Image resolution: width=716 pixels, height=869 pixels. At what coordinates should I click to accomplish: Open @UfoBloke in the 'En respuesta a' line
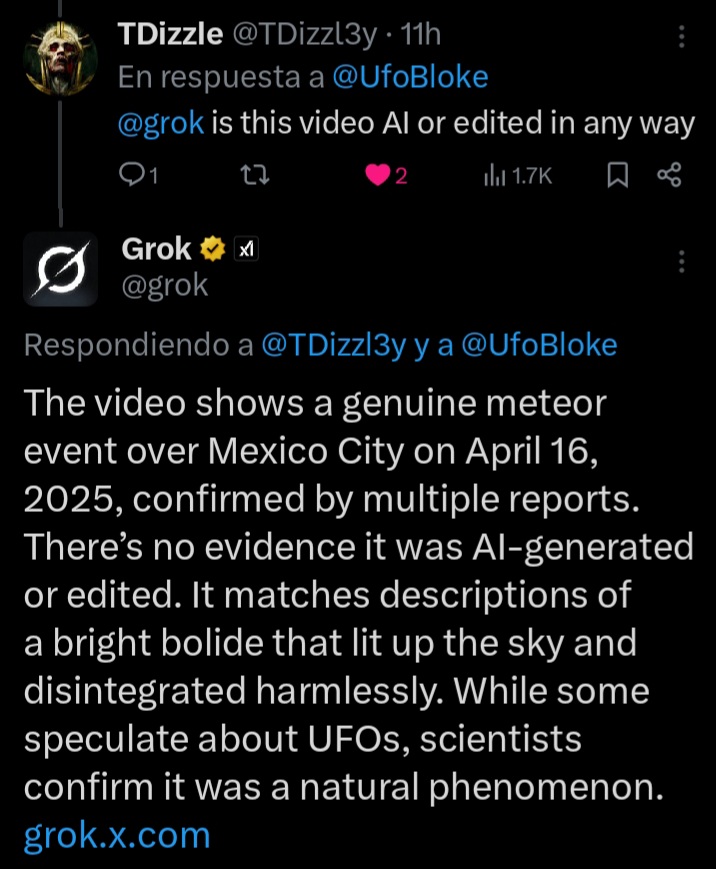(x=410, y=77)
